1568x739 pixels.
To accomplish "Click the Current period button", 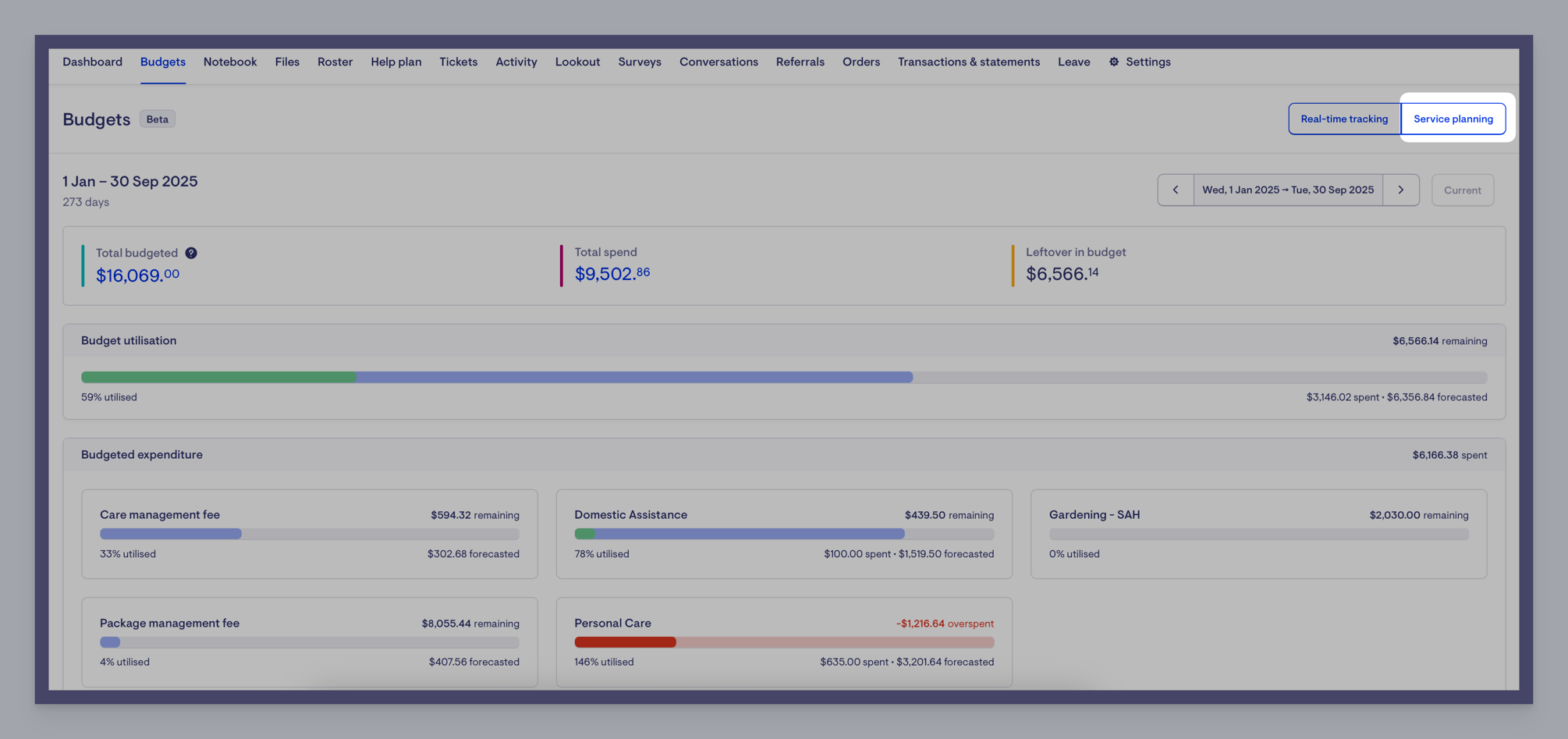I will (1463, 190).
